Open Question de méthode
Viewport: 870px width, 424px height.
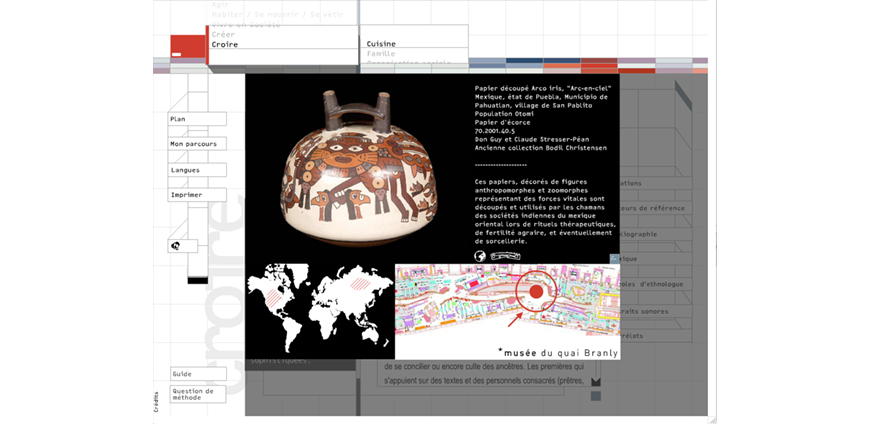tap(198, 394)
